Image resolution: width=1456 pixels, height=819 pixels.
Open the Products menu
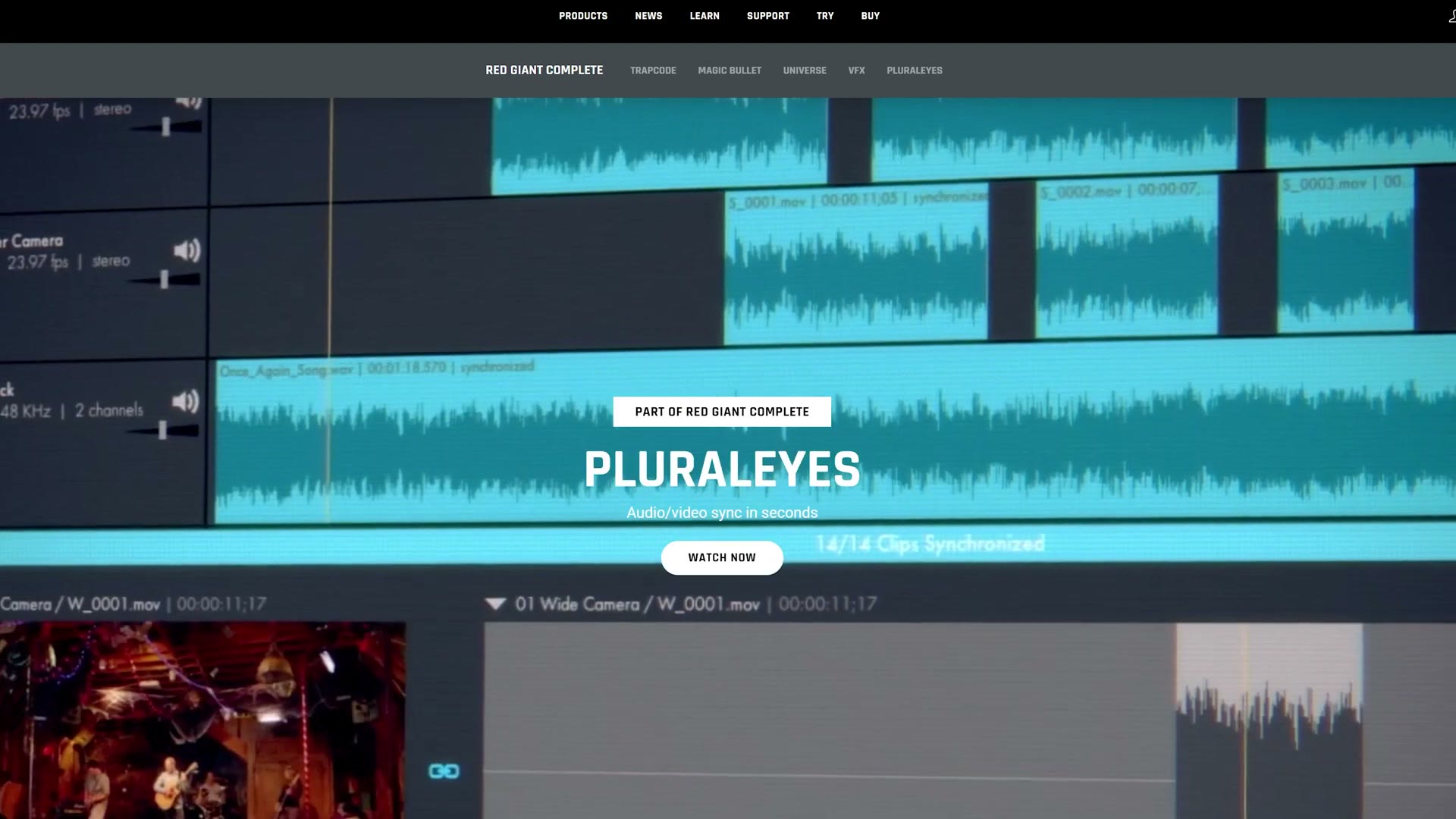(582, 16)
